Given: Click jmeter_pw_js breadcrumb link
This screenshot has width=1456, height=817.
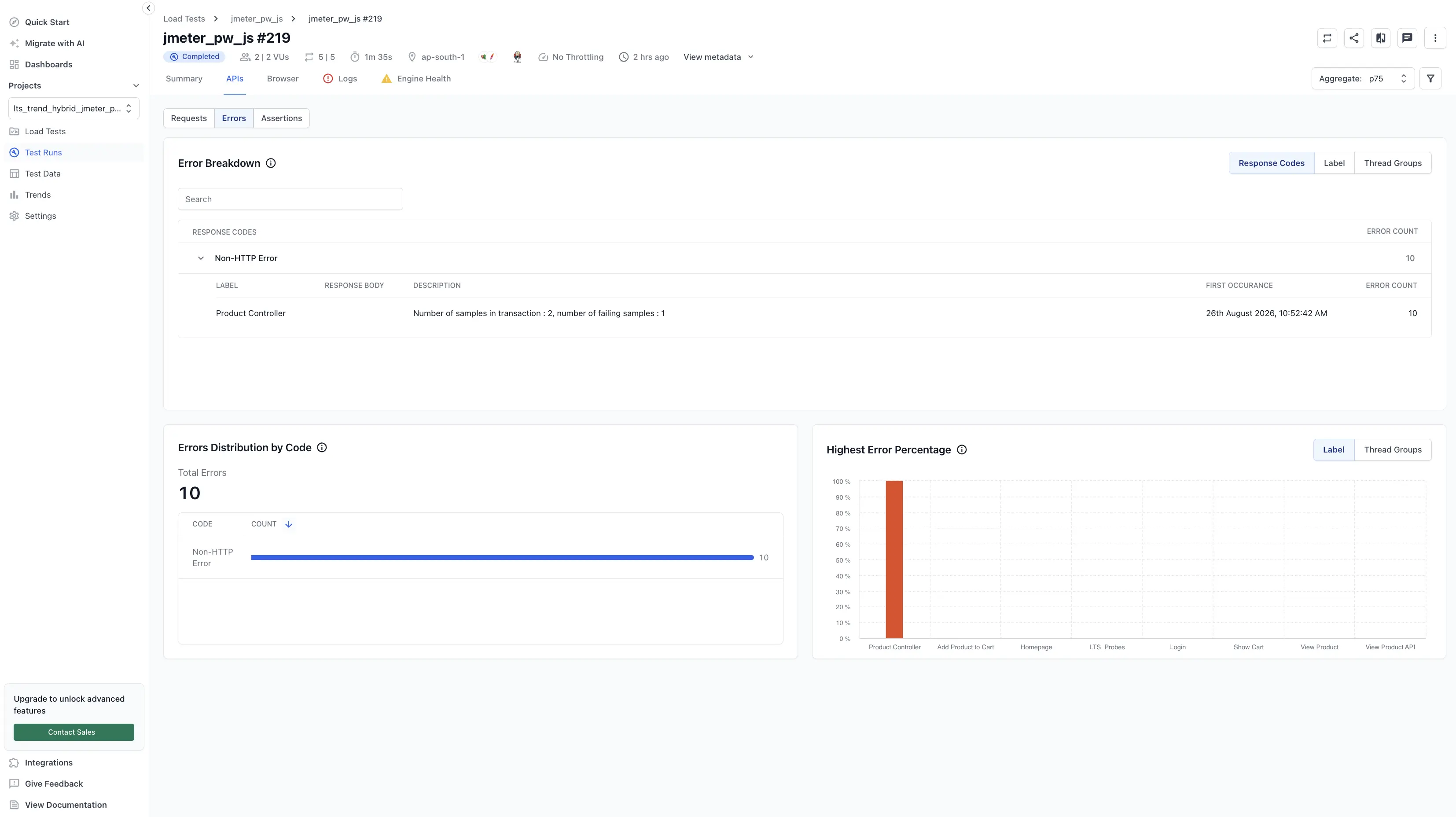Looking at the screenshot, I should (x=257, y=18).
